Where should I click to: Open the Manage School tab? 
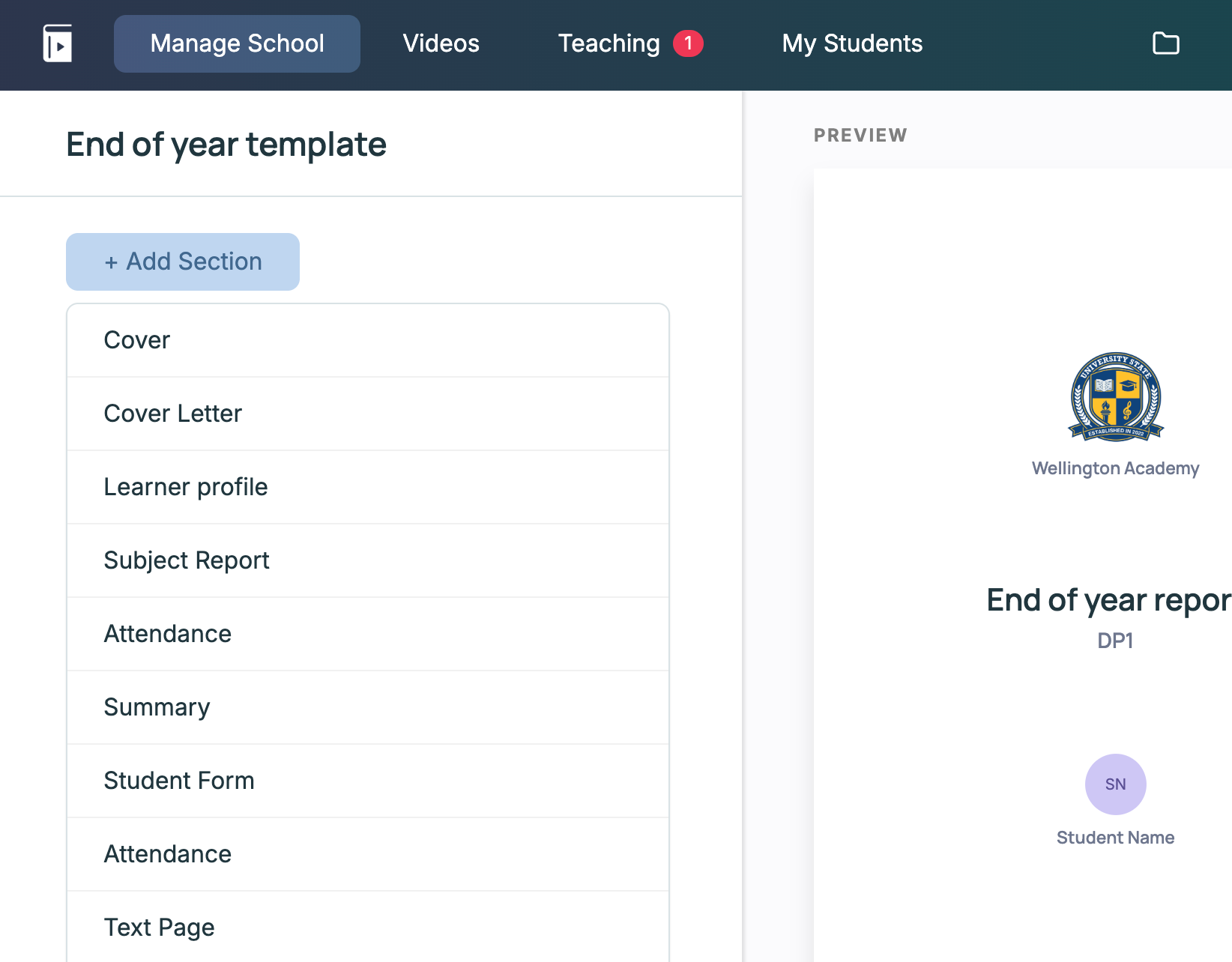click(237, 43)
